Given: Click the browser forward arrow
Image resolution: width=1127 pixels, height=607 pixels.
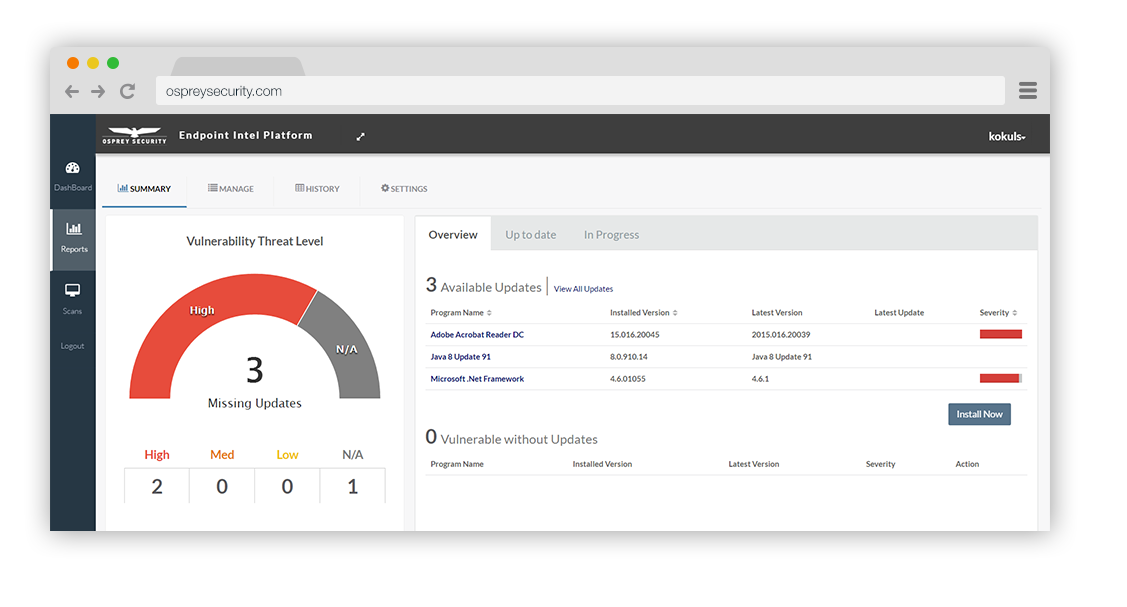Looking at the screenshot, I should (x=98, y=91).
